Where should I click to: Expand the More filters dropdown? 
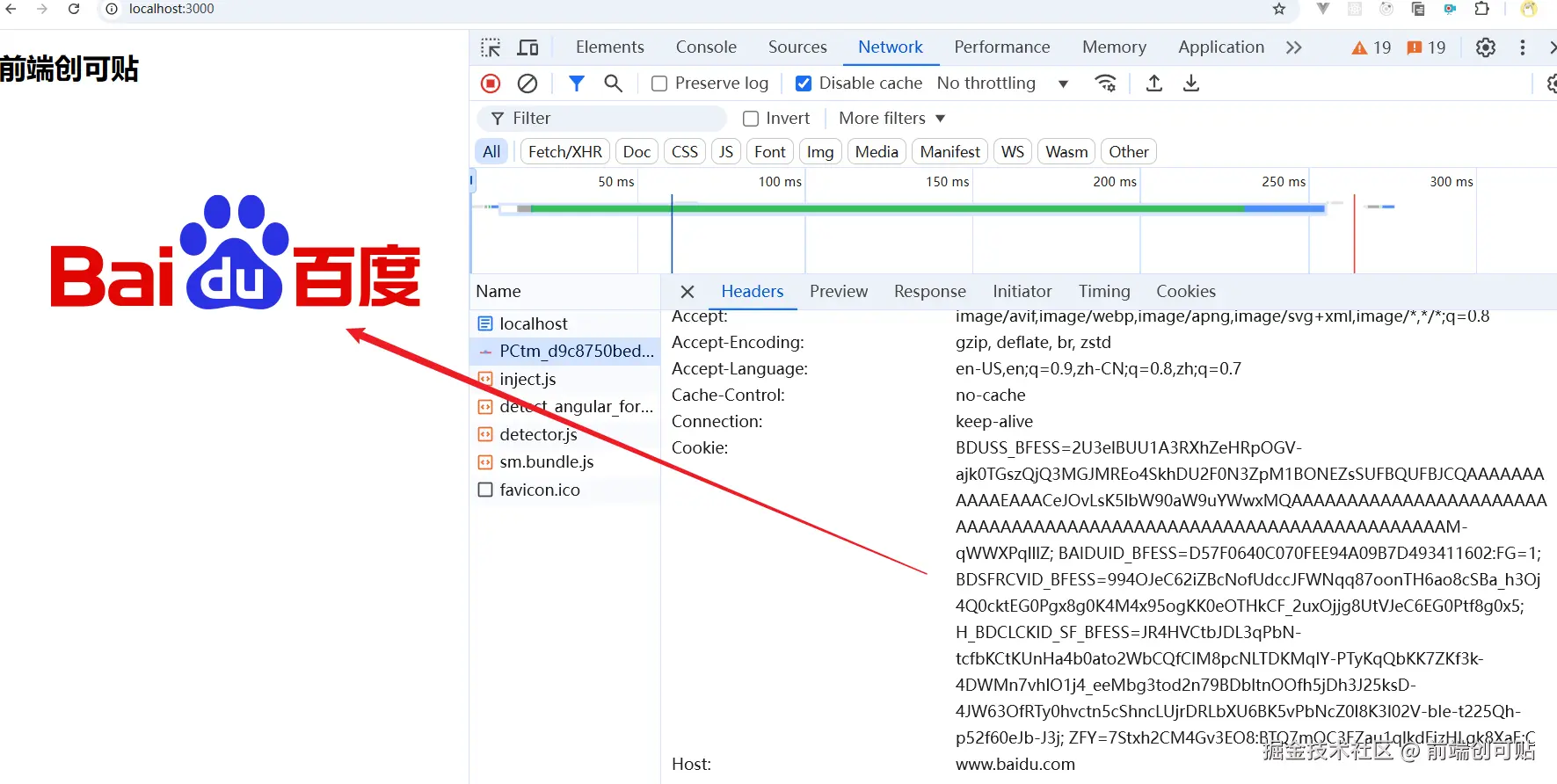click(x=891, y=119)
